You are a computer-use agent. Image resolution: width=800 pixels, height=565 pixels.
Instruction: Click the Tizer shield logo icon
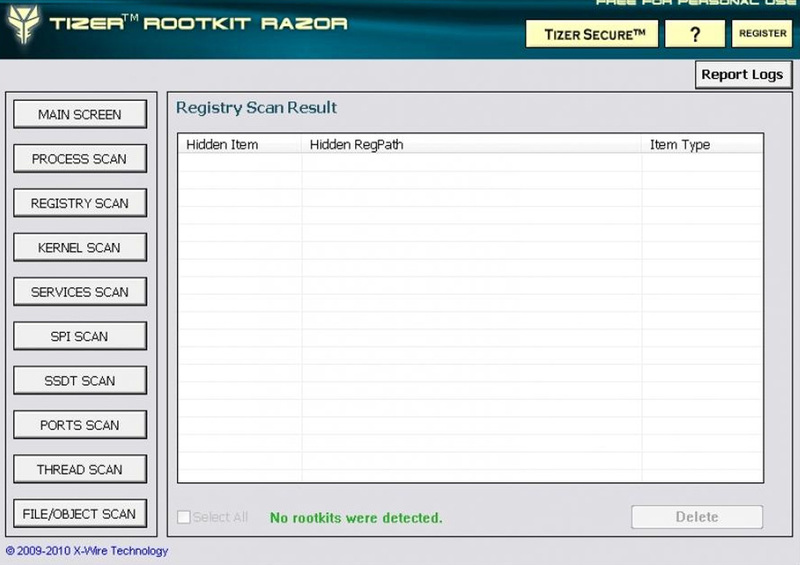[x=23, y=23]
